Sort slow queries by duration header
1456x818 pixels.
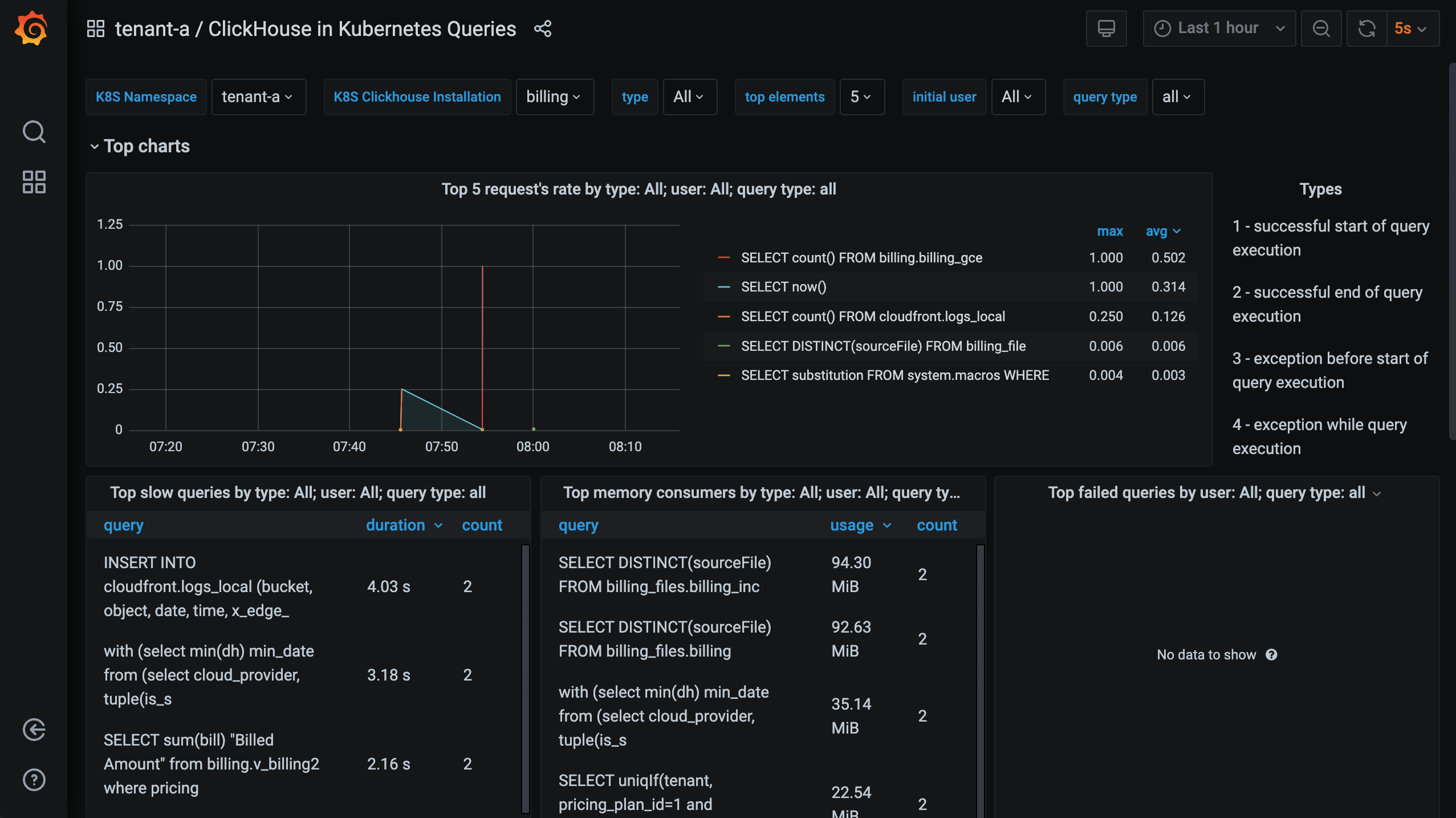pyautogui.click(x=404, y=525)
